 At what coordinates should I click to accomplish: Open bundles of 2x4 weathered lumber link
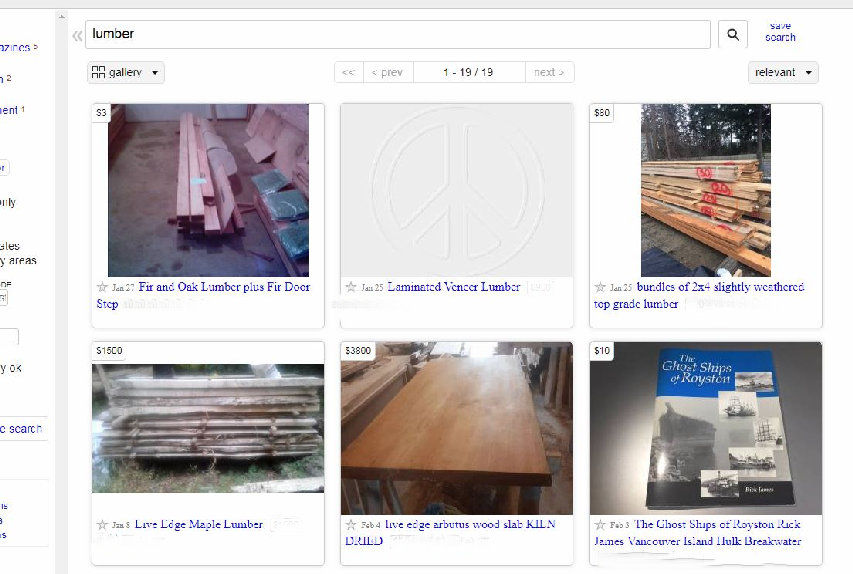click(699, 295)
